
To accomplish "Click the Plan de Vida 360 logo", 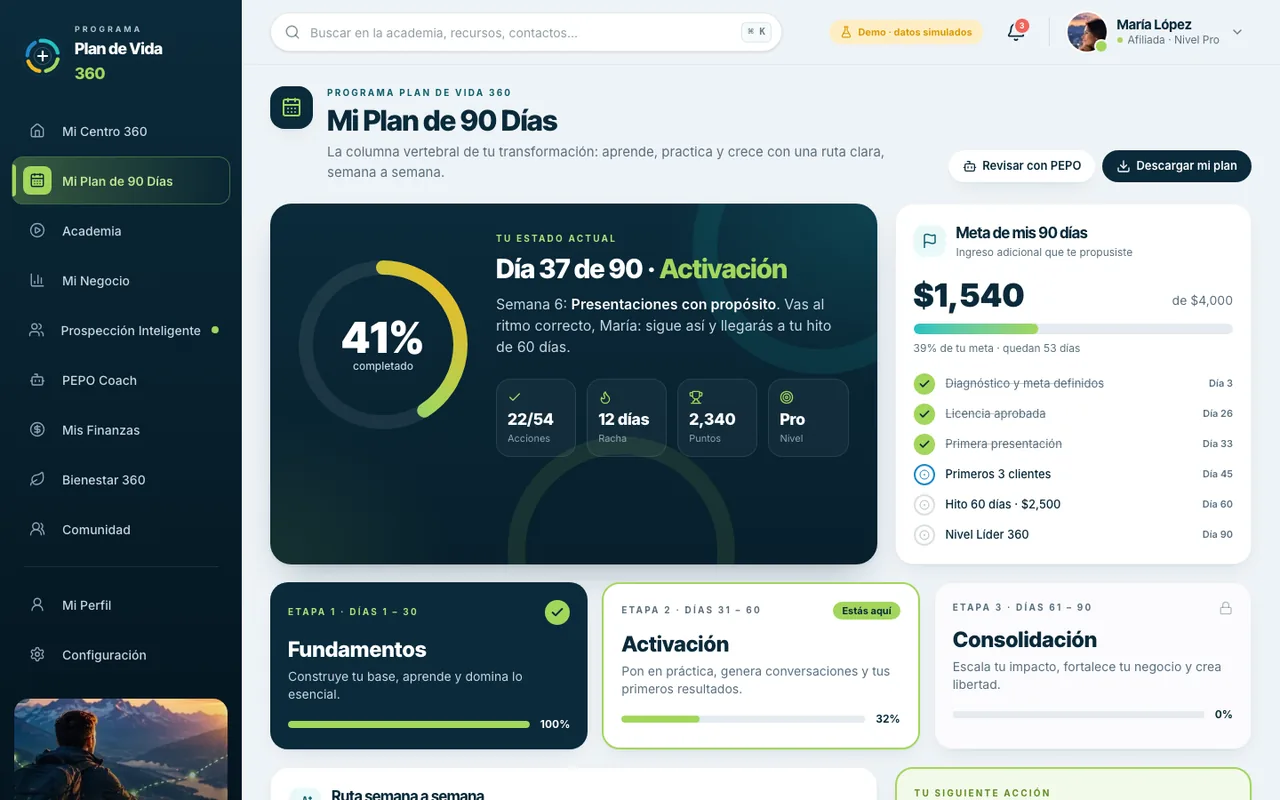I will point(42,56).
